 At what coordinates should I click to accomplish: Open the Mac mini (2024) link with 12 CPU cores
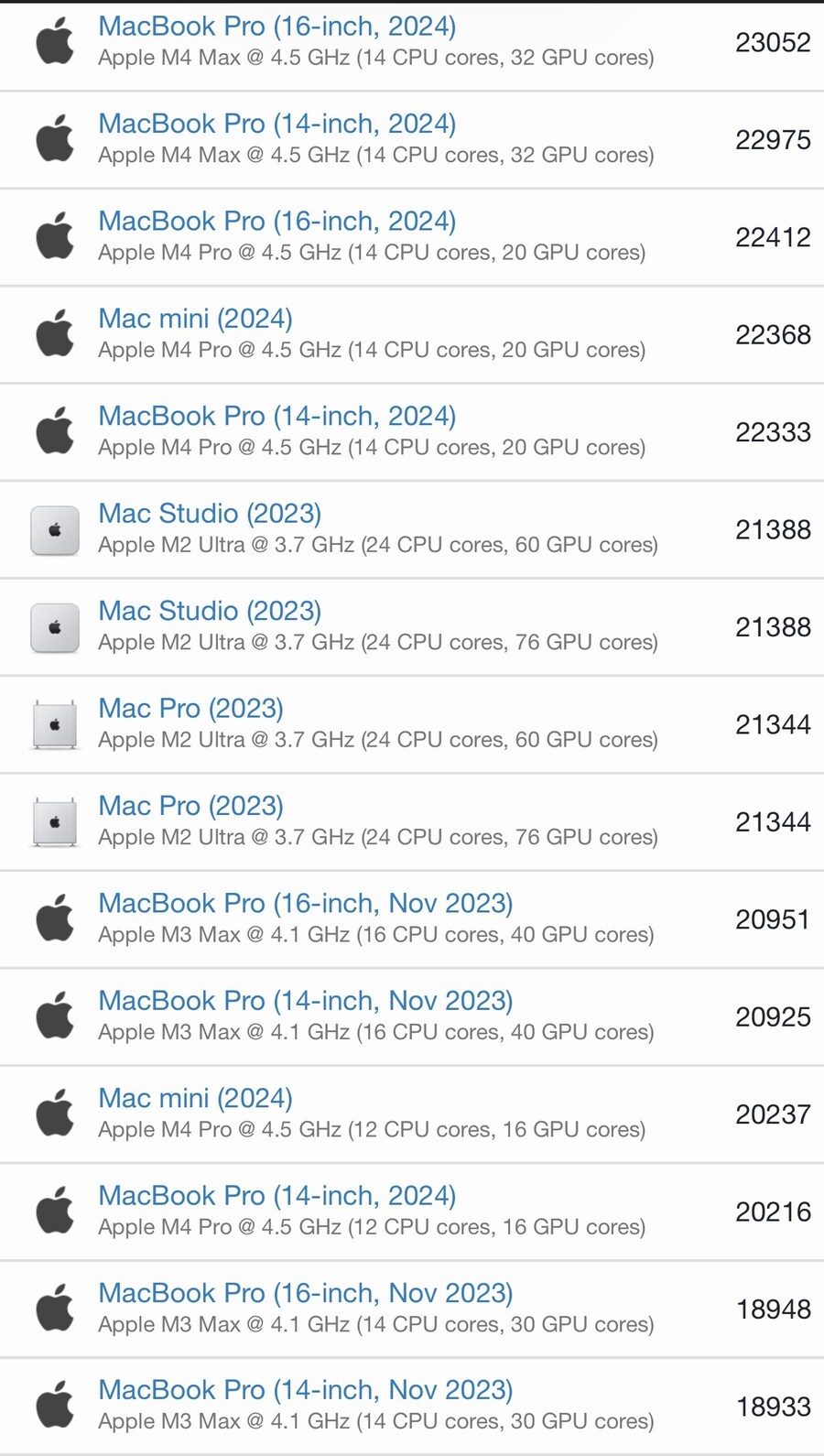coord(195,1098)
